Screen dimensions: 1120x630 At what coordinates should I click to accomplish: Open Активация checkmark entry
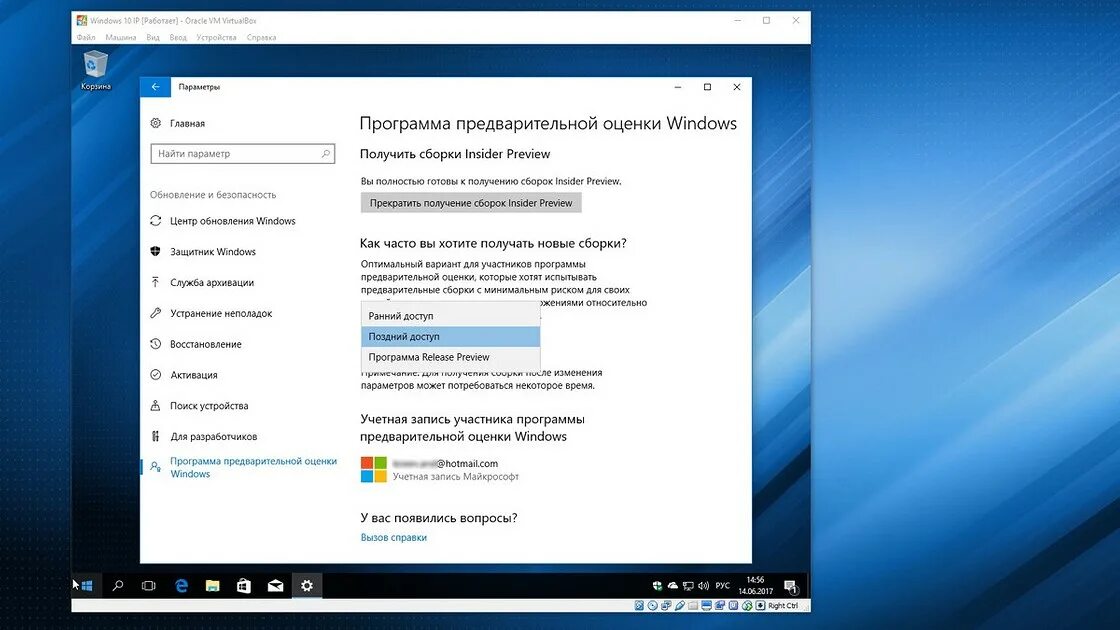pyautogui.click(x=184, y=374)
